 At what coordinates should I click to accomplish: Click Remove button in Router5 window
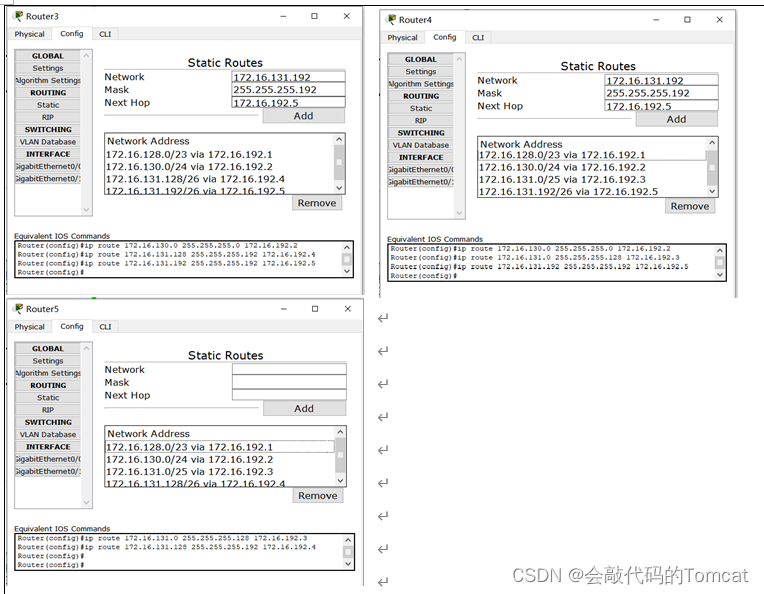click(x=318, y=496)
